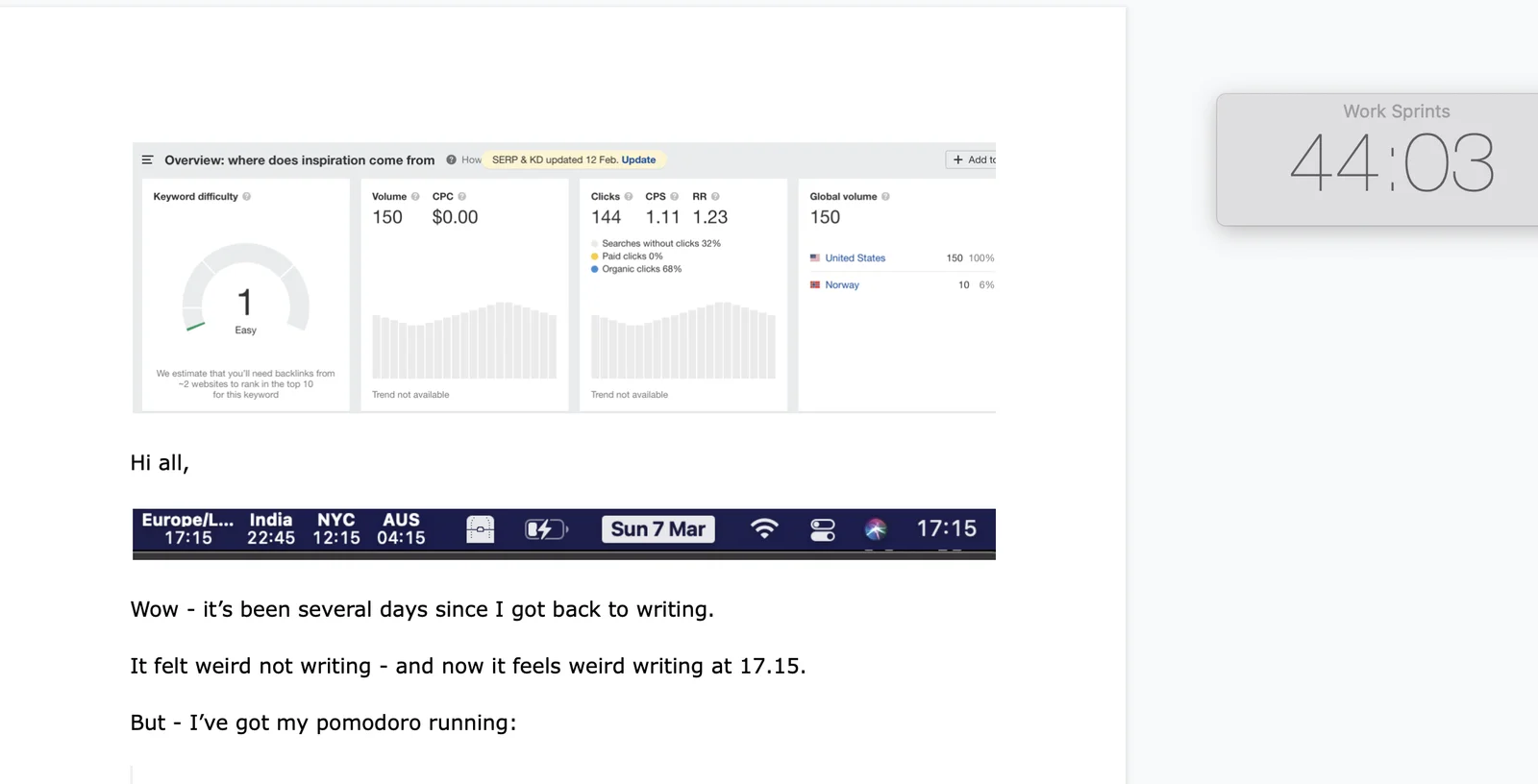Click the 'Sun 7 Mar' date item
1538x784 pixels.
click(x=658, y=528)
